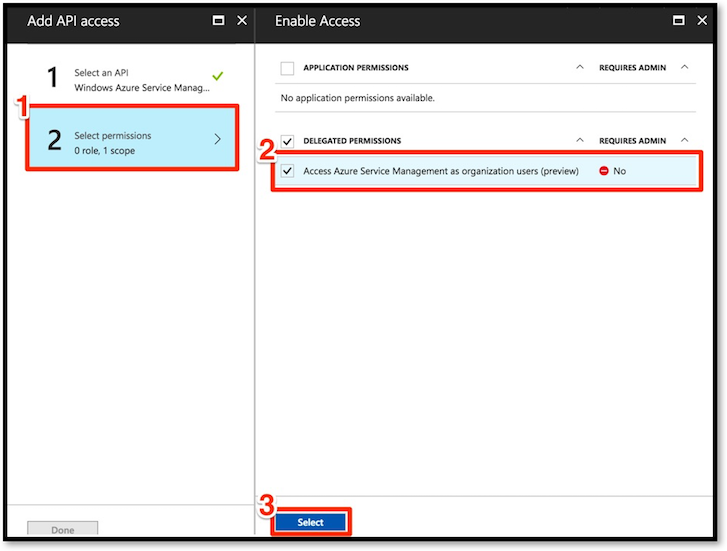This screenshot has height=551, width=727.
Task: Click the Delegated Permissions column header
Action: tap(352, 141)
